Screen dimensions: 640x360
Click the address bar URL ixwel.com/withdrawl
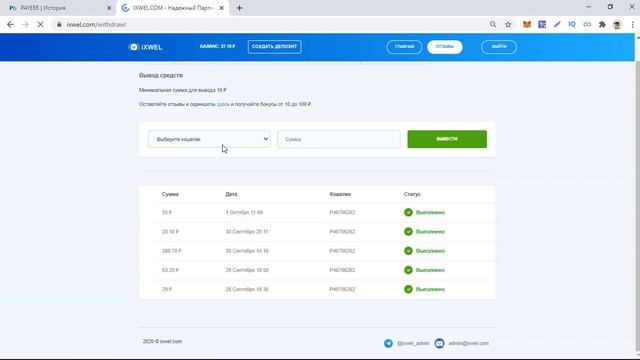[96, 24]
